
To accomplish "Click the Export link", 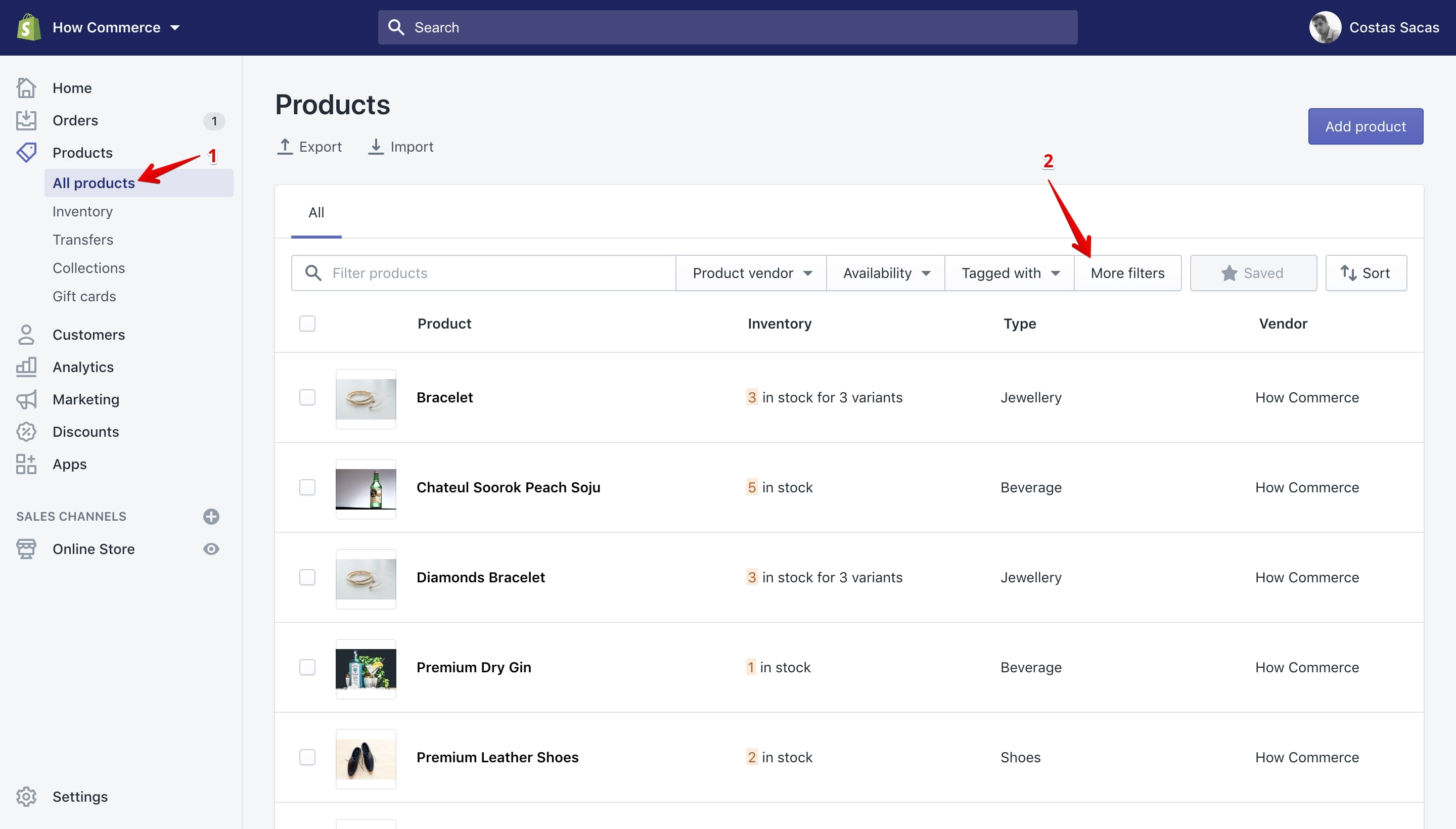I will coord(309,146).
